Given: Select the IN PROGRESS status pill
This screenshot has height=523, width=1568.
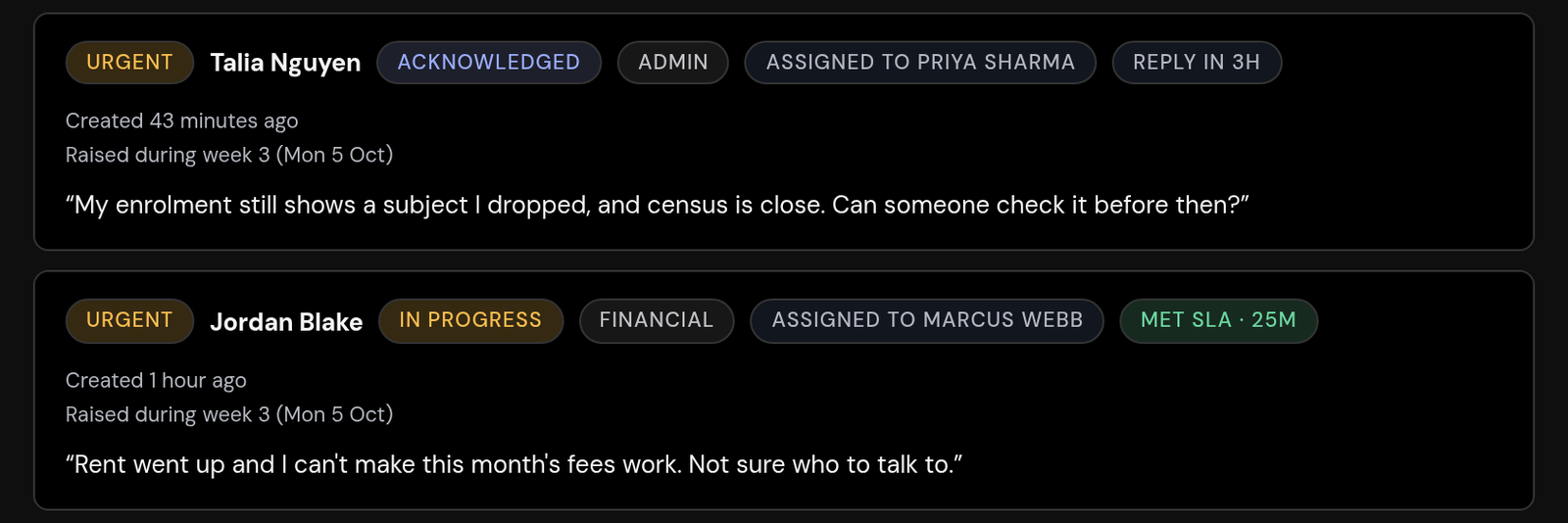Looking at the screenshot, I should pyautogui.click(x=471, y=320).
